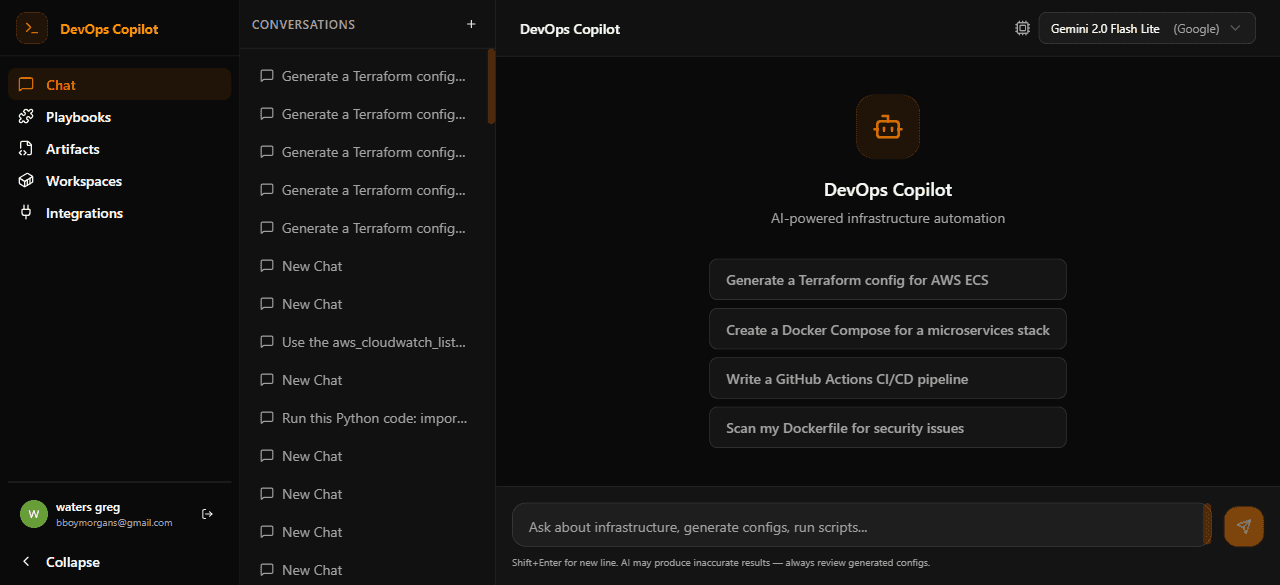Start a new conversation with the plus icon
Viewport: 1280px width, 585px height.
471,24
